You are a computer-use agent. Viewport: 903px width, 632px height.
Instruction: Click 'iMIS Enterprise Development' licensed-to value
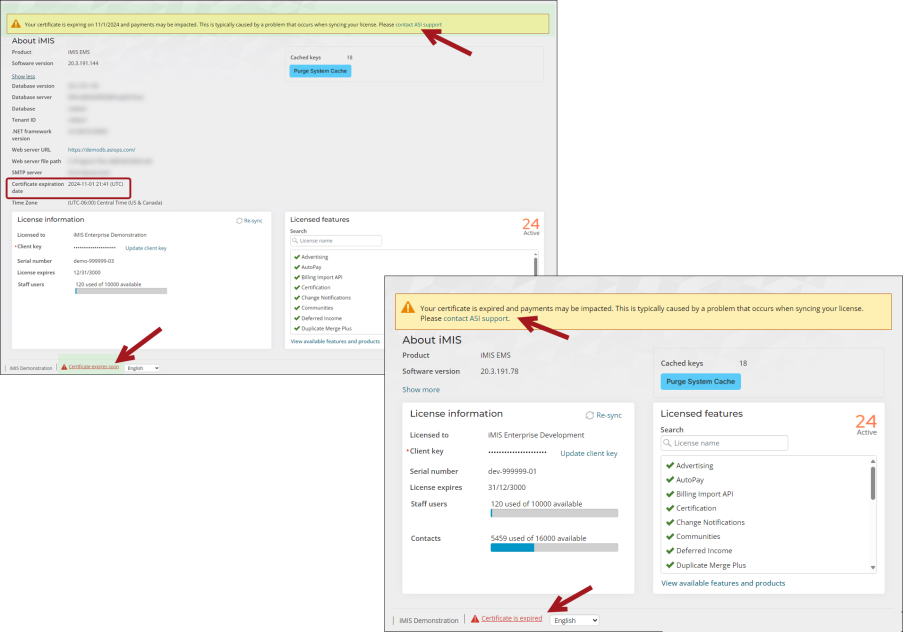[536, 435]
